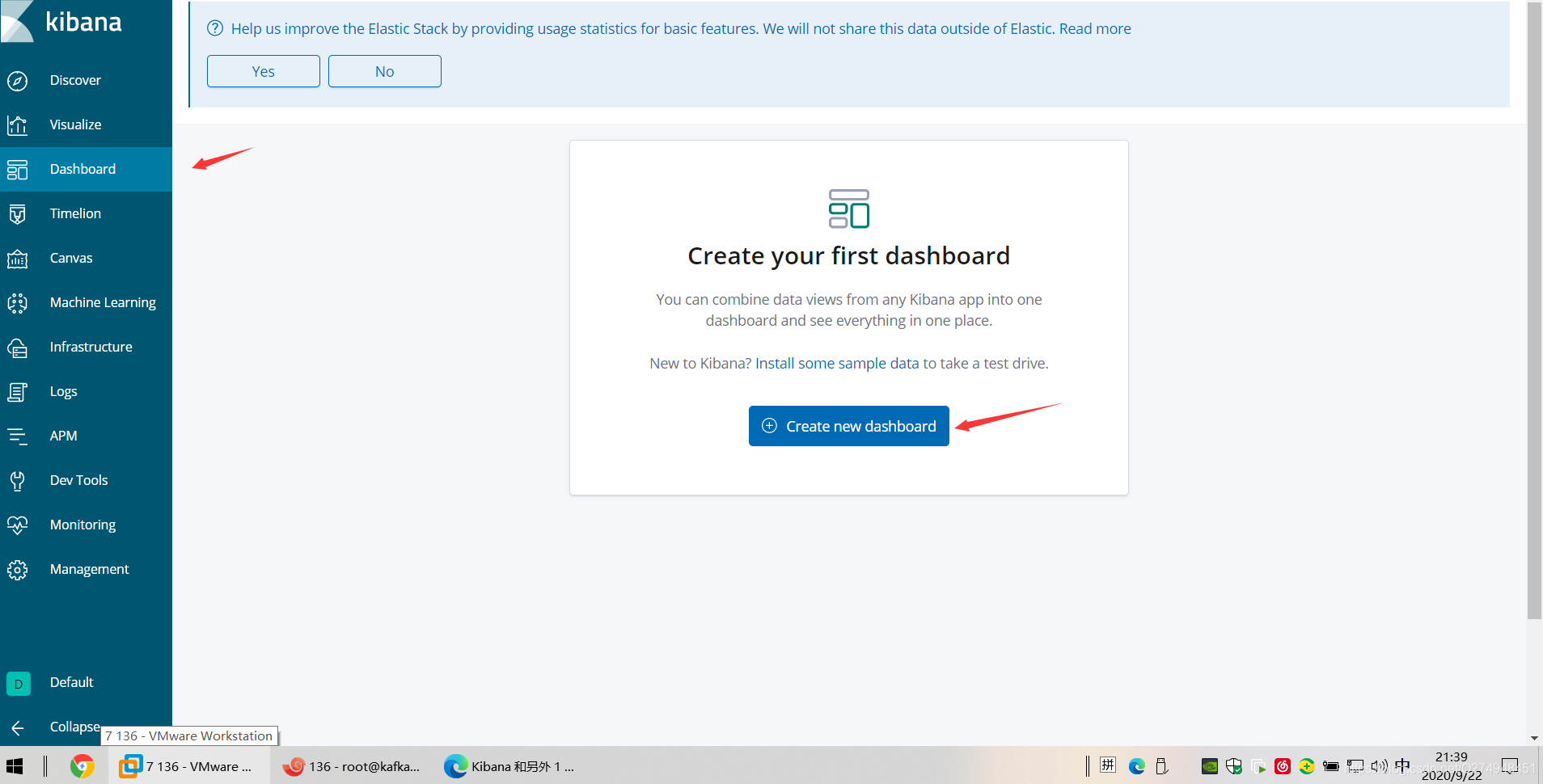This screenshot has width=1543, height=784.
Task: Click the safely remove hardware USB icon
Action: pyautogui.click(x=1162, y=766)
